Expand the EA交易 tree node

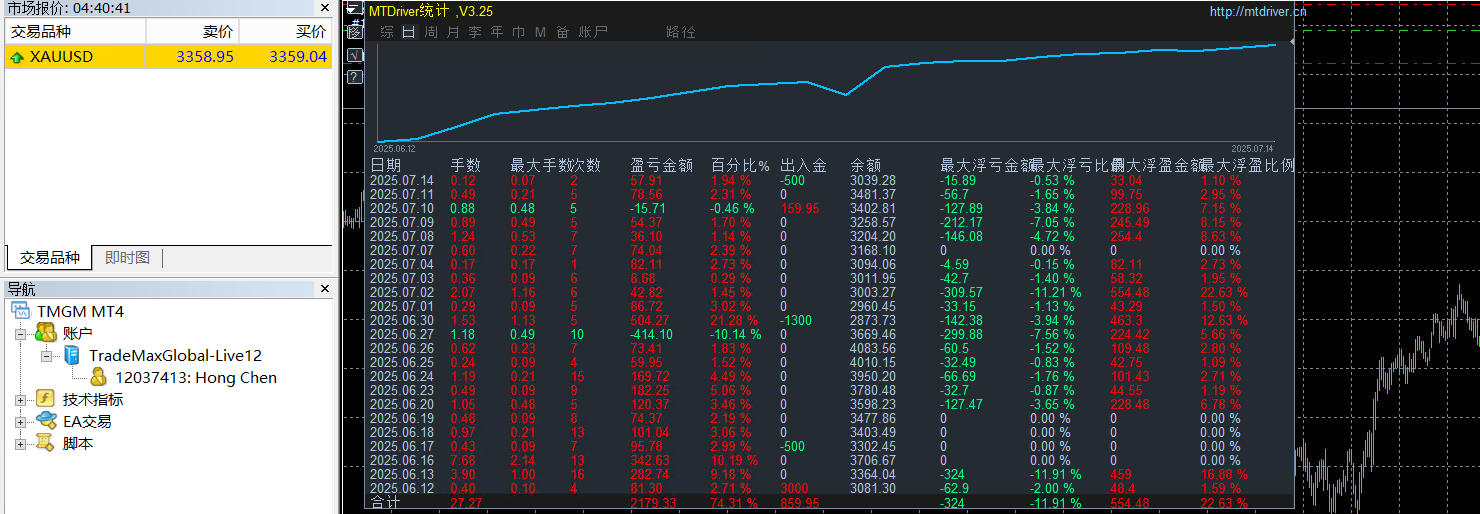pyautogui.click(x=20, y=422)
